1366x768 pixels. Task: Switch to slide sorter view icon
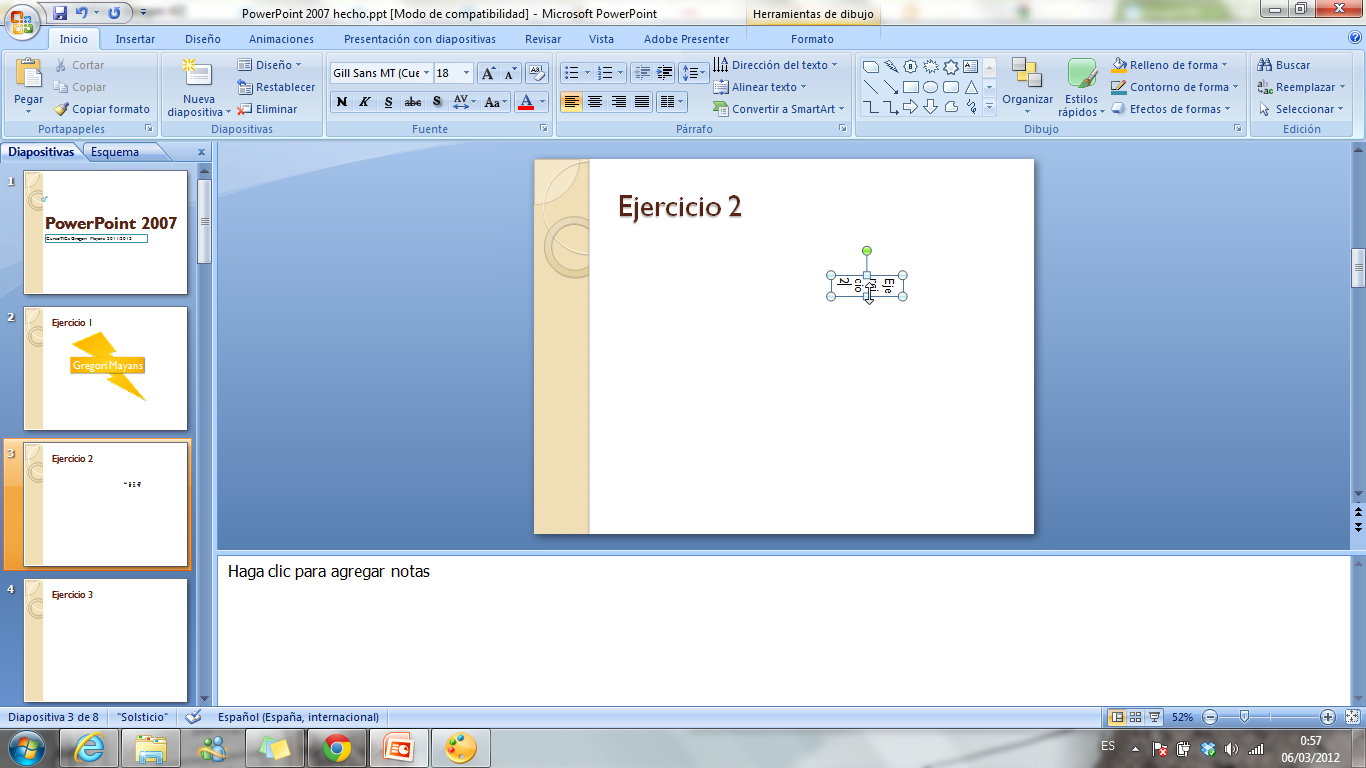(1136, 717)
